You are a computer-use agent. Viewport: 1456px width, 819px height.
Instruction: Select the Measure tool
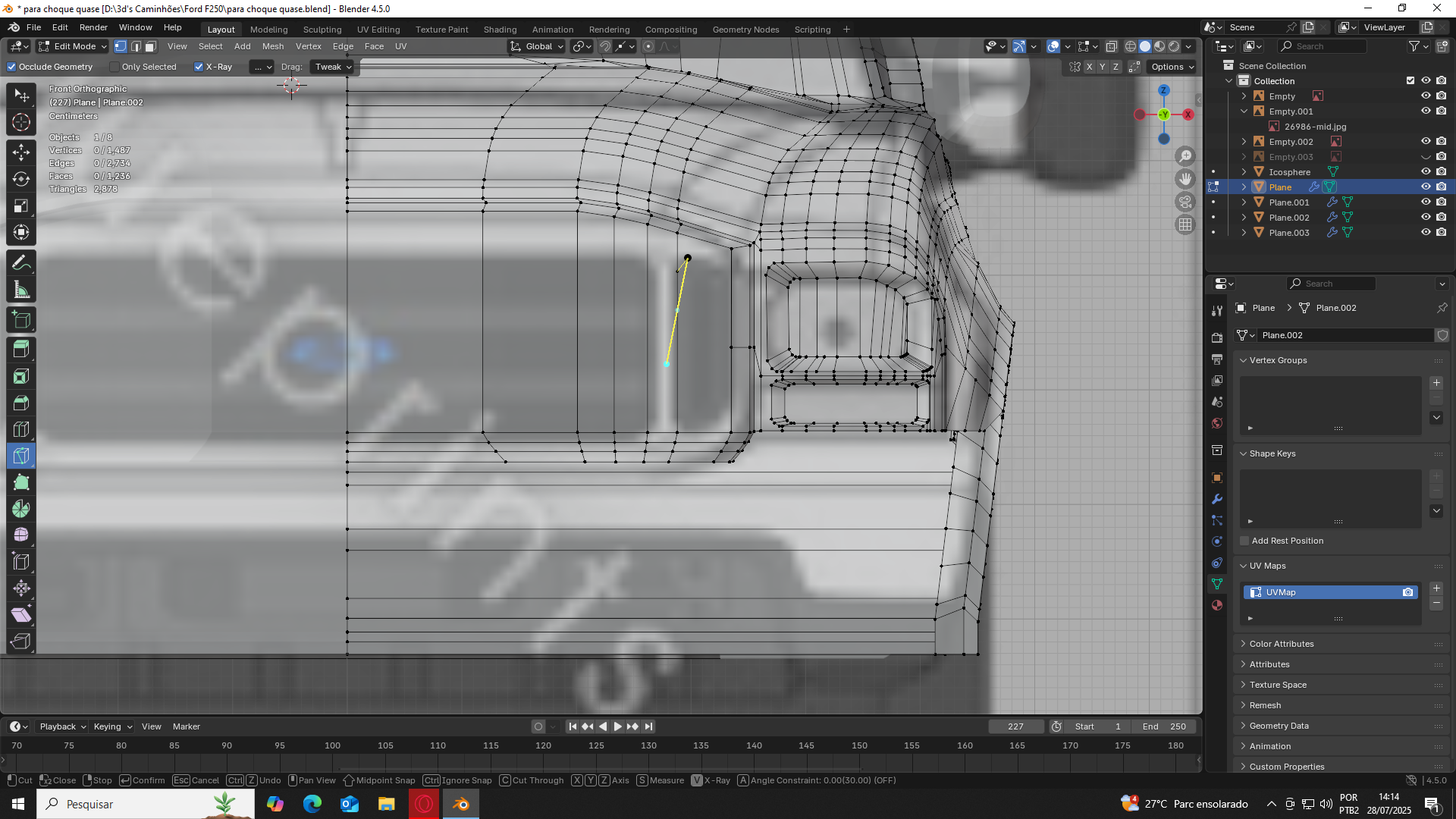[x=21, y=290]
